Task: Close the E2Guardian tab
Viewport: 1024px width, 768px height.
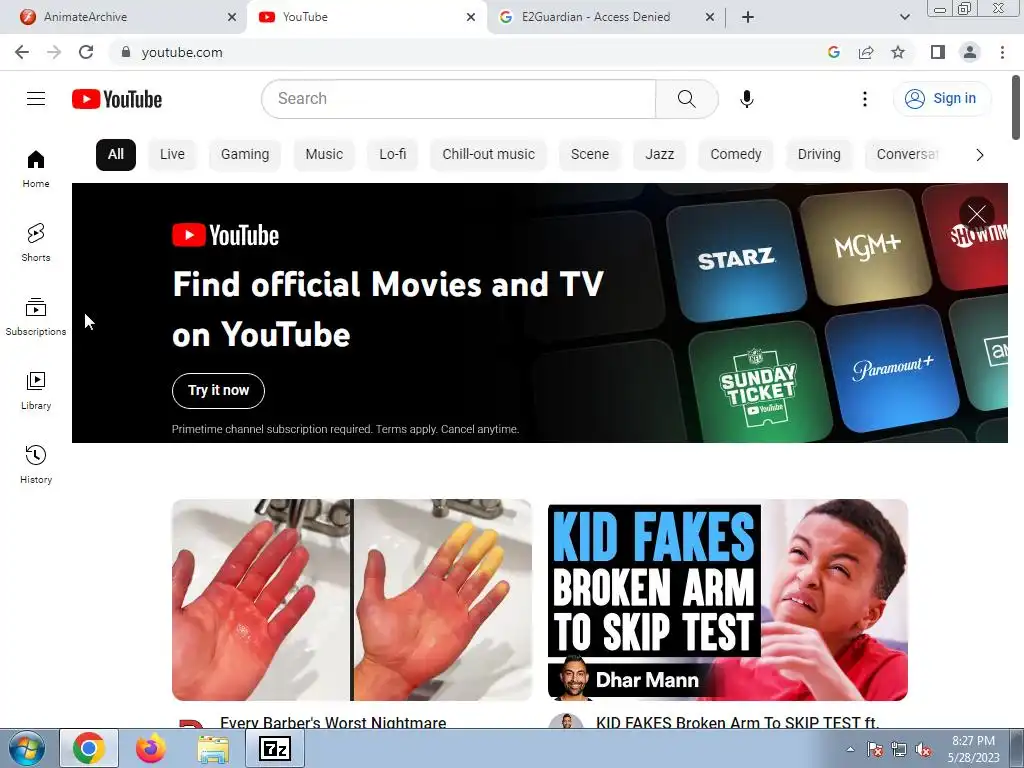Action: point(710,17)
